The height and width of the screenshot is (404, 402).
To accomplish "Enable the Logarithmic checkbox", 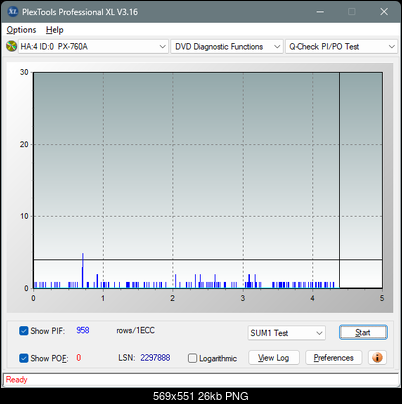I will [x=192, y=358].
